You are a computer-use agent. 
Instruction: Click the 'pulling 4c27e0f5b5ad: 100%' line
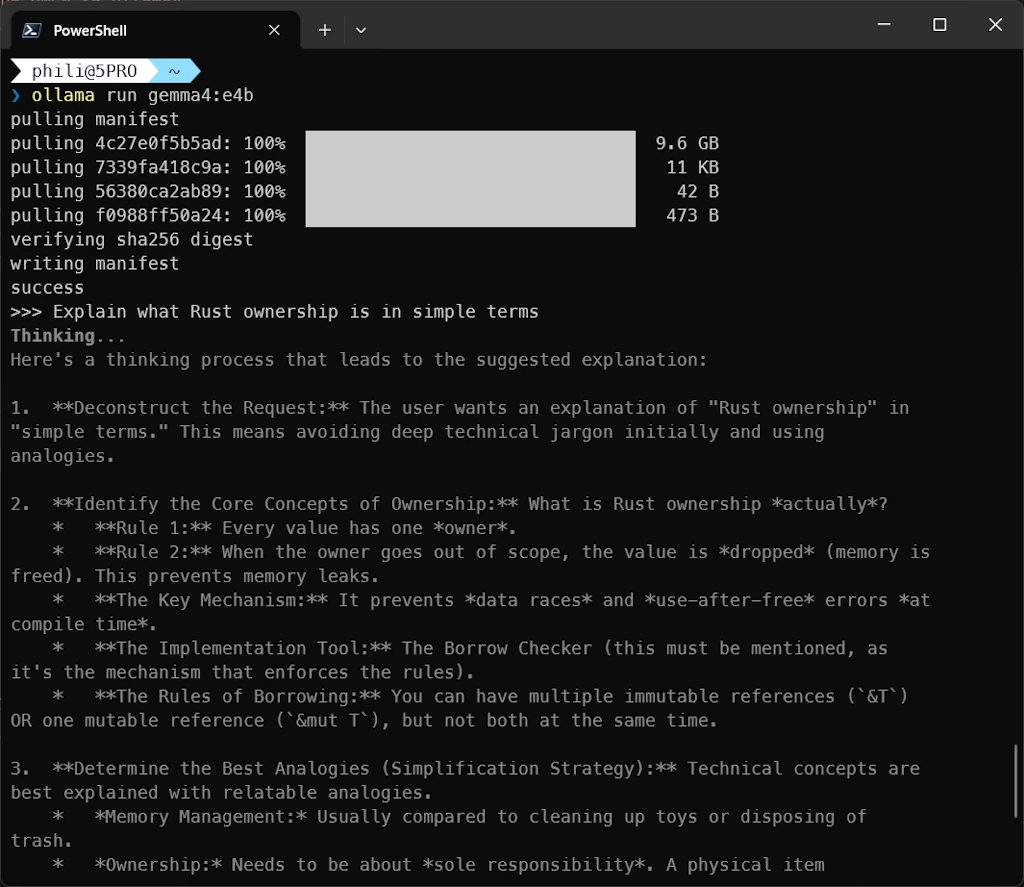148,144
